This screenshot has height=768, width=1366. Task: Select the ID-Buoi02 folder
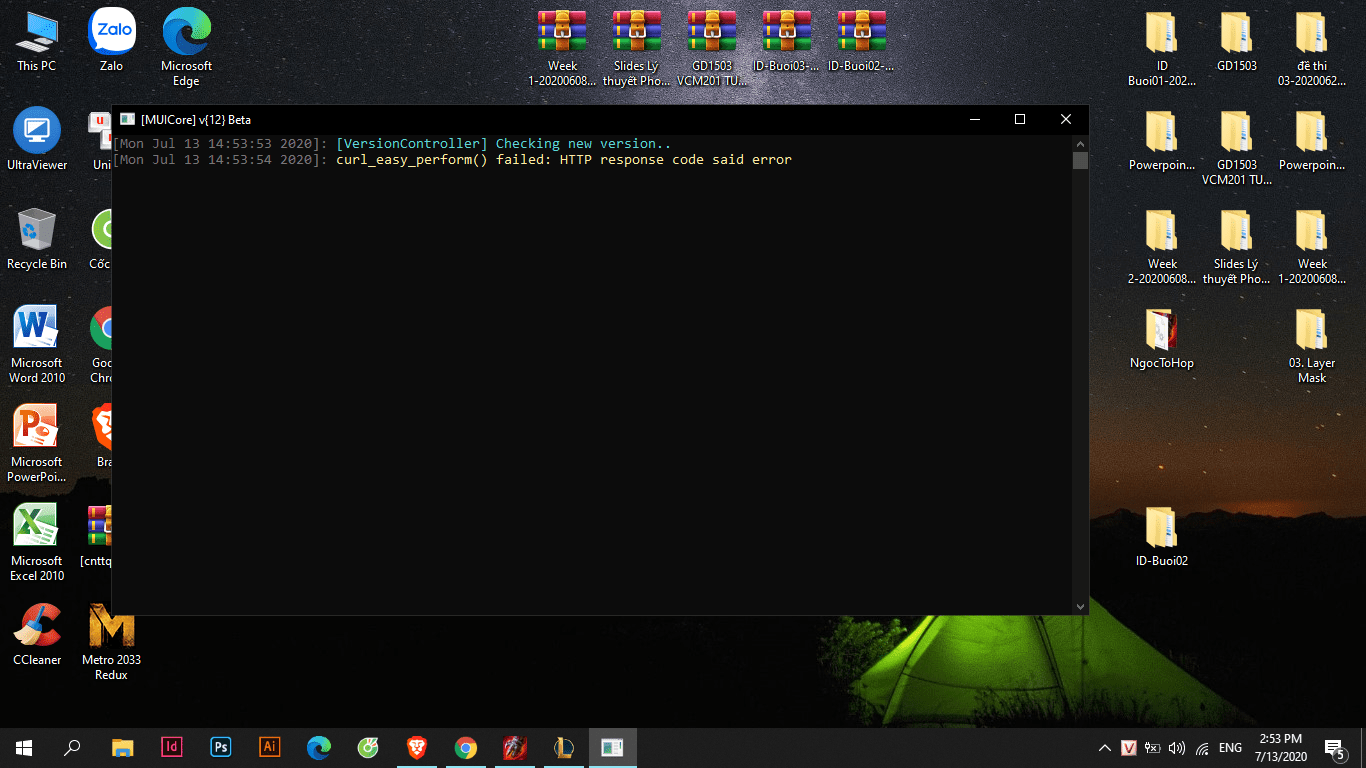point(1162,536)
